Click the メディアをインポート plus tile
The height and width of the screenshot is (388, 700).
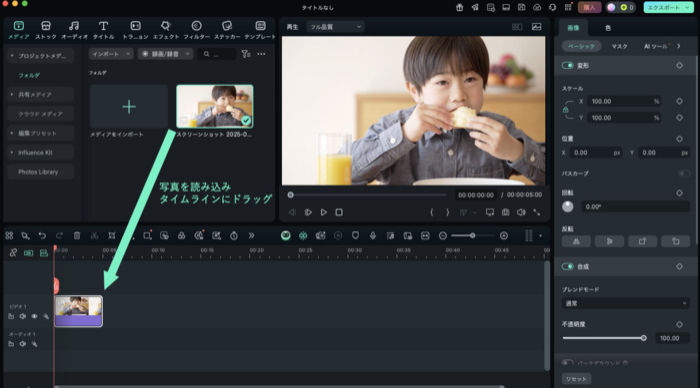[129, 106]
